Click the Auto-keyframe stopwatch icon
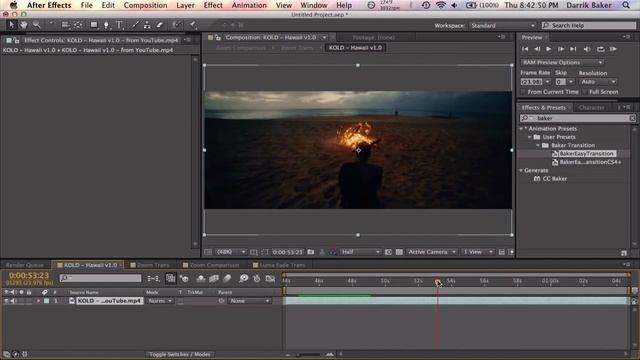Image resolution: width=640 pixels, height=360 pixels. (x=256, y=278)
